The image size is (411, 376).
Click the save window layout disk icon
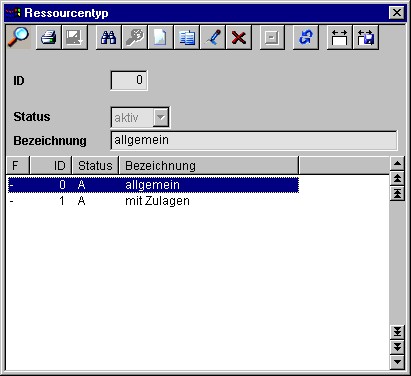pos(366,37)
